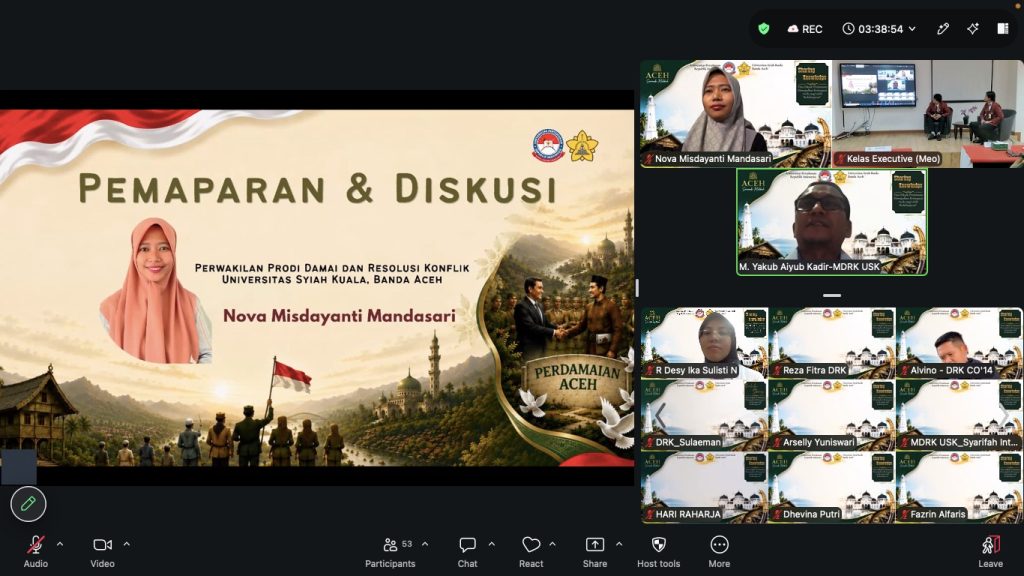Click the university logos on the slide

pyautogui.click(x=565, y=146)
